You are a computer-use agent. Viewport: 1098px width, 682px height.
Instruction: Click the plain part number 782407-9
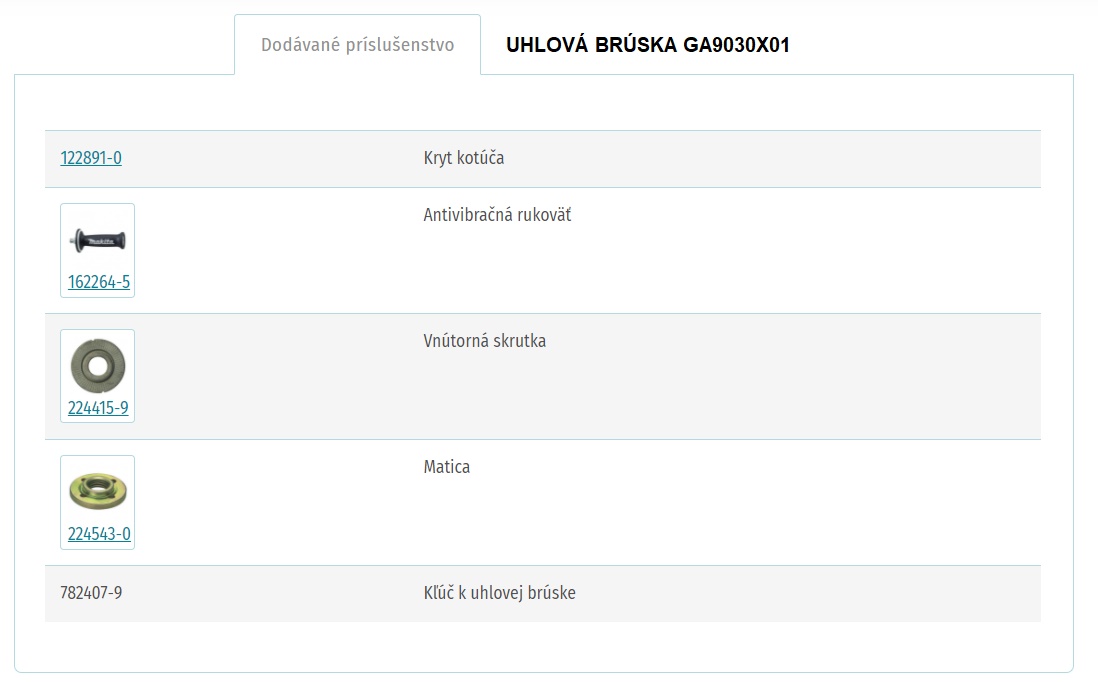coord(91,593)
